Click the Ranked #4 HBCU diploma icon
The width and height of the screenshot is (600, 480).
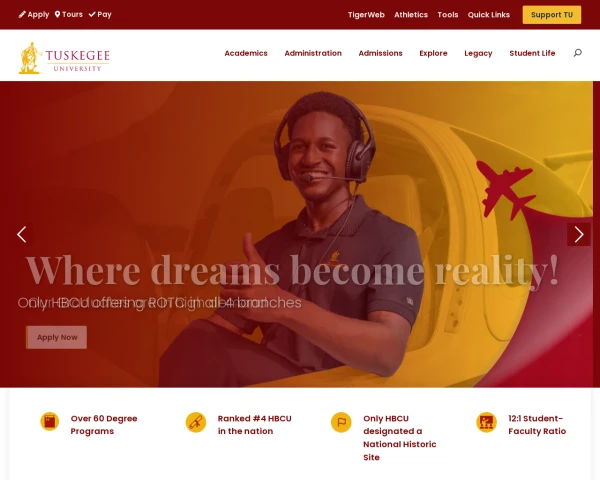click(196, 422)
